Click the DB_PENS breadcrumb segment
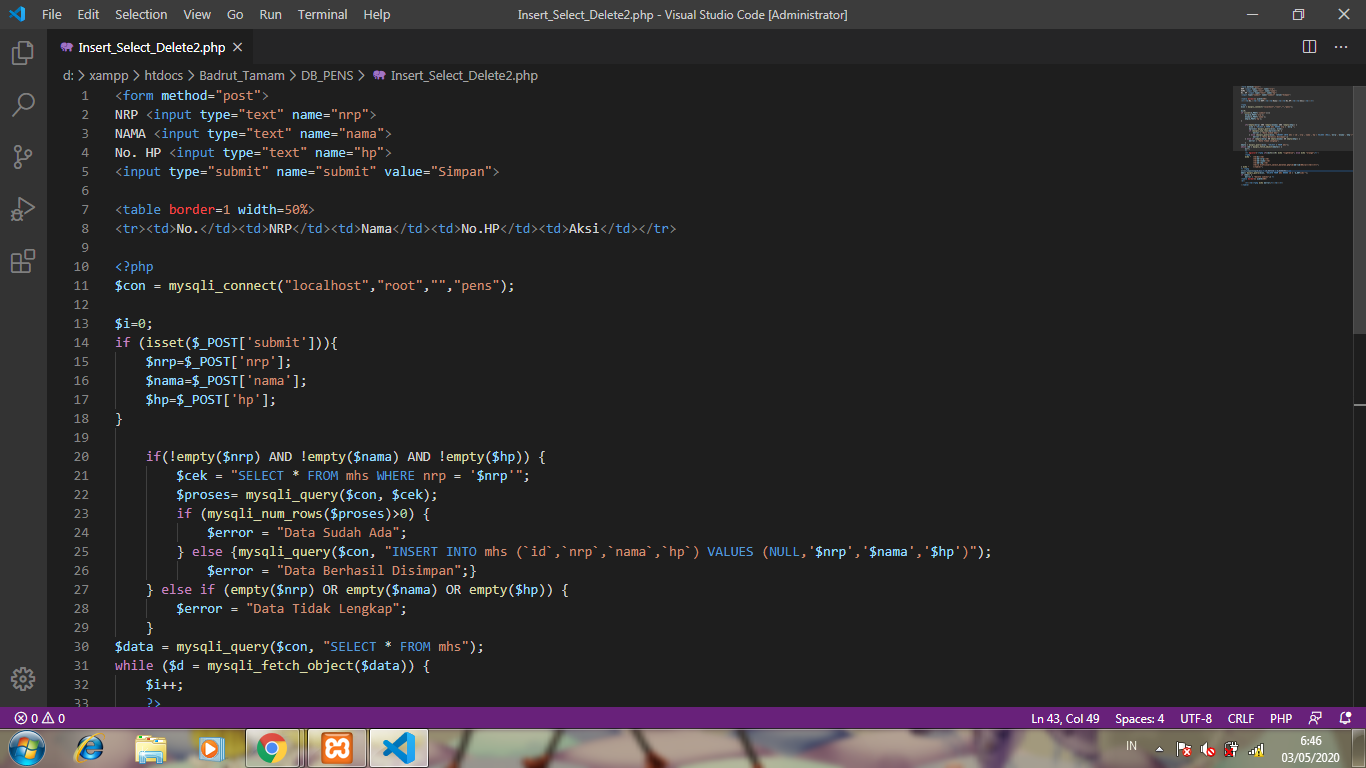Screen dimensions: 1366x768 [327, 75]
